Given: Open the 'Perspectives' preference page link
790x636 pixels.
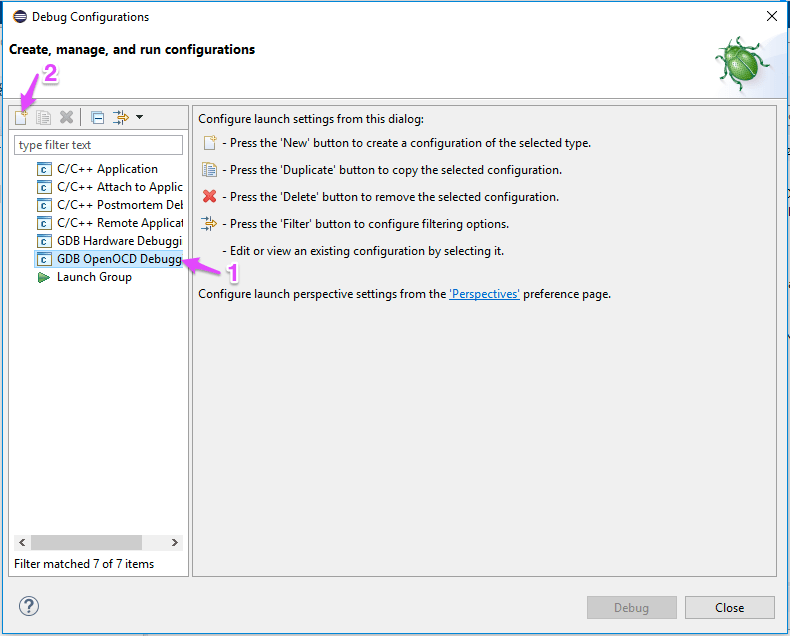Looking at the screenshot, I should (x=484, y=294).
